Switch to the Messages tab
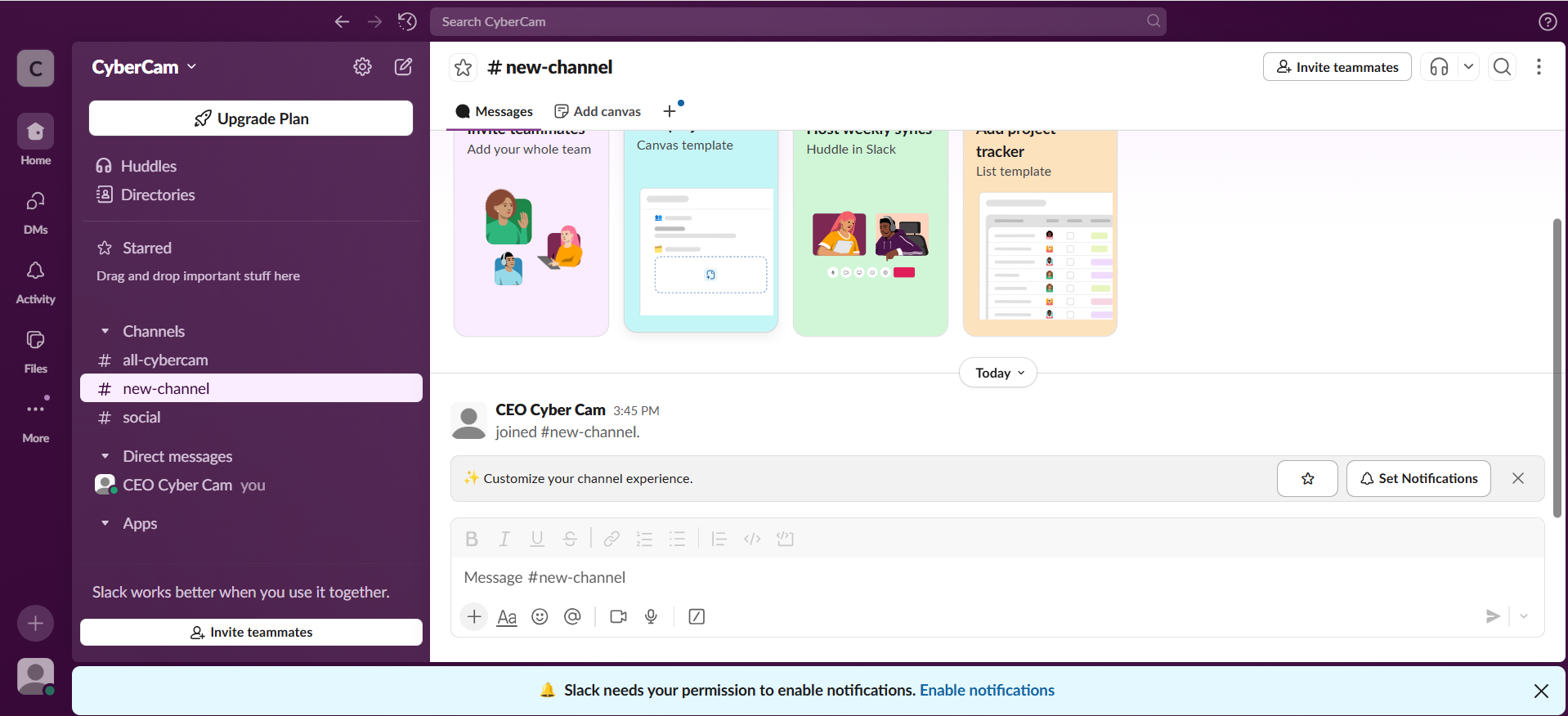 tap(494, 111)
